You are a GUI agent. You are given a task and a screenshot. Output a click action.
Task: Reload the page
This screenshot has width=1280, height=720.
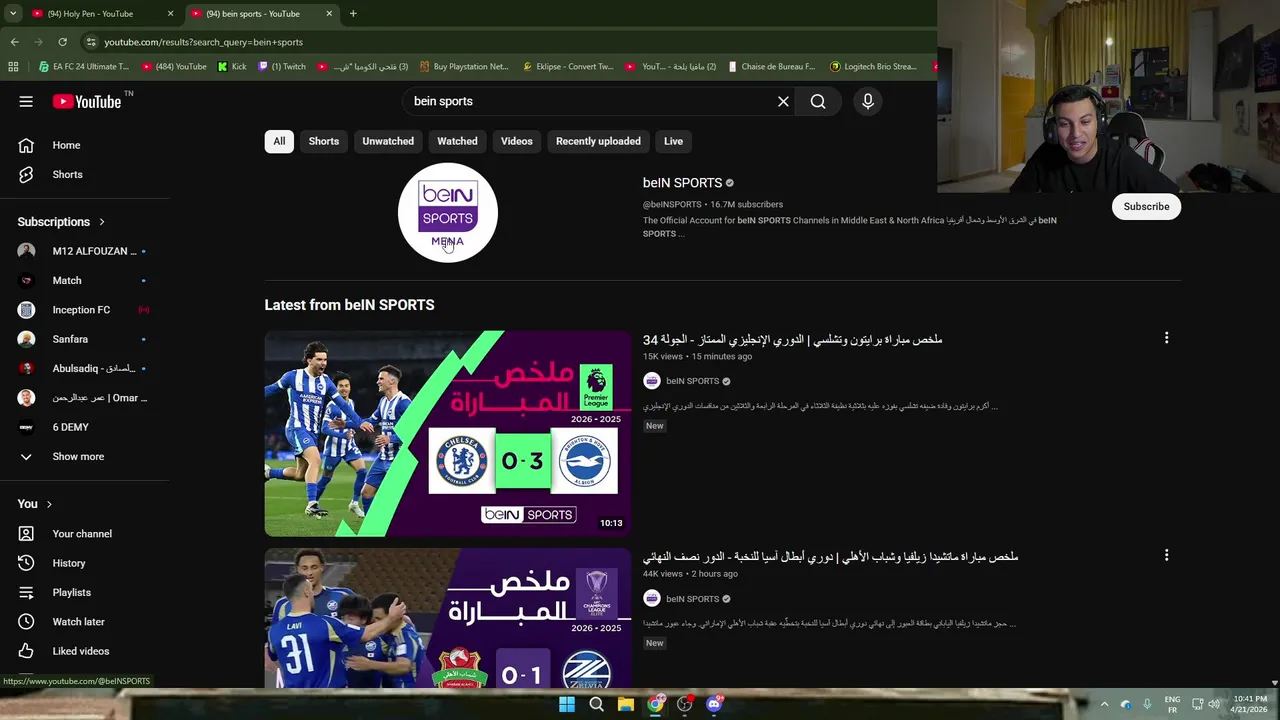tap(62, 42)
